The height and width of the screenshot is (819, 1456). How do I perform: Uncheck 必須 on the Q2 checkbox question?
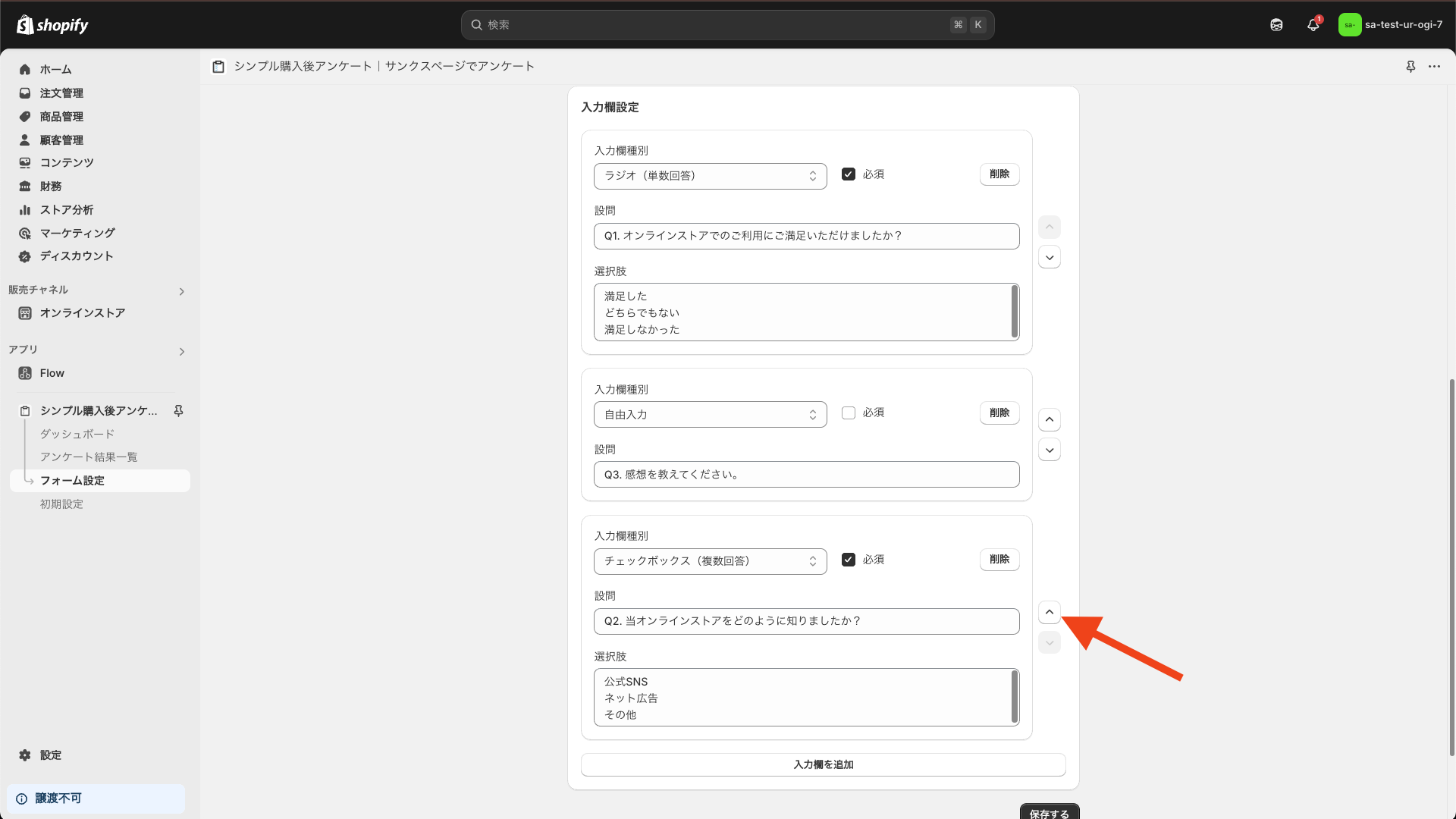coord(849,559)
